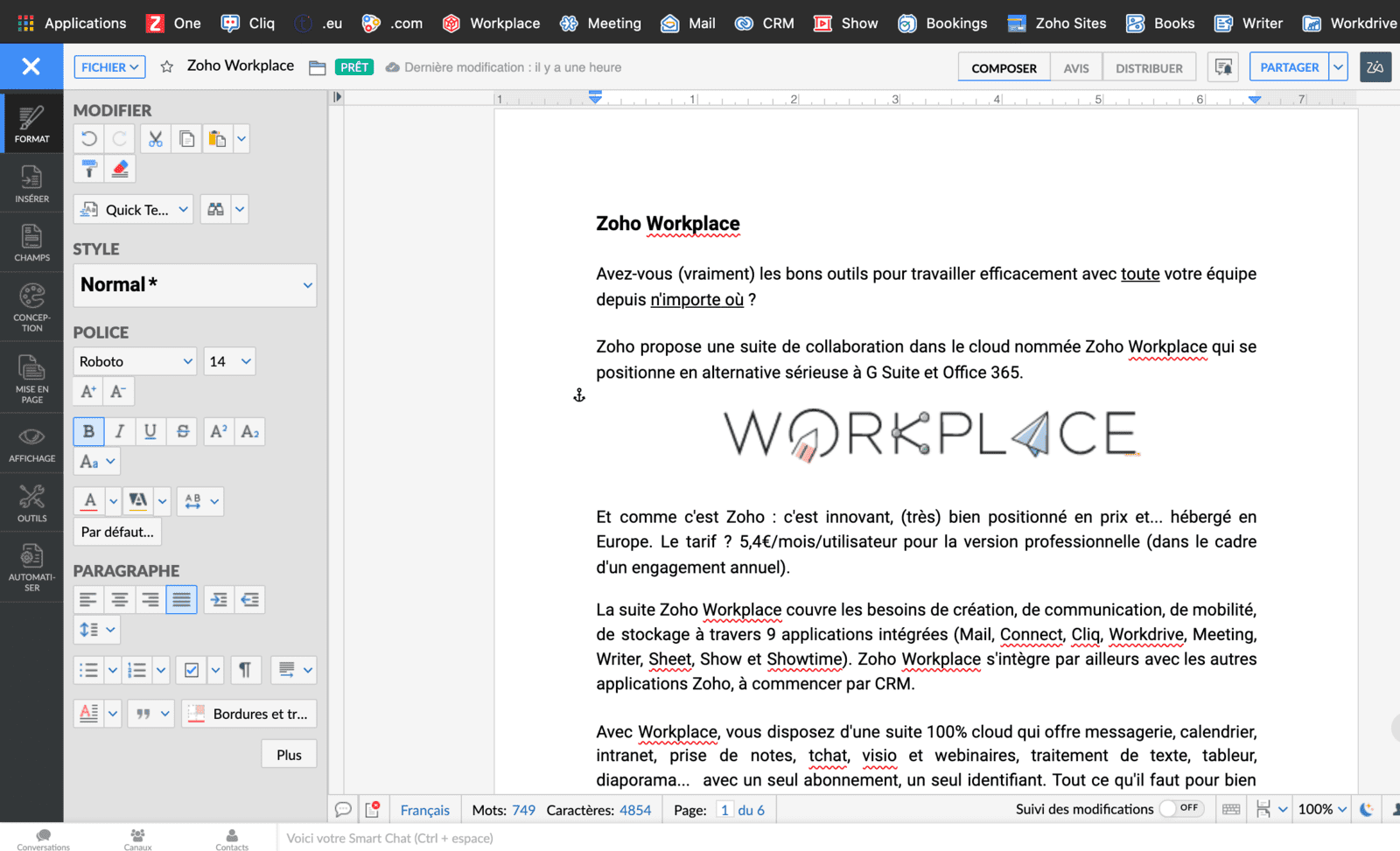1400x851 pixels.
Task: Click the Undo icon
Action: pyautogui.click(x=88, y=139)
